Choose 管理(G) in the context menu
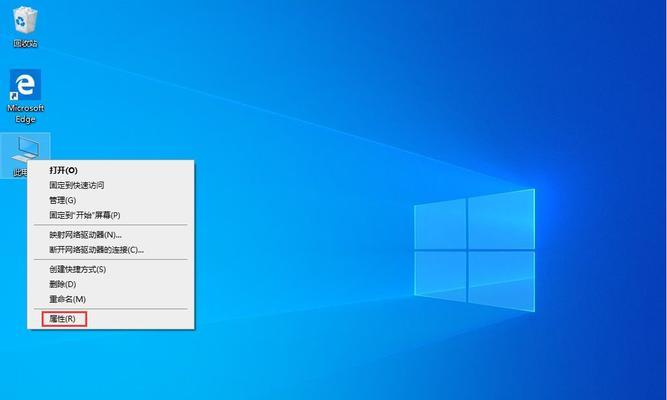667x400 pixels. tap(111, 200)
